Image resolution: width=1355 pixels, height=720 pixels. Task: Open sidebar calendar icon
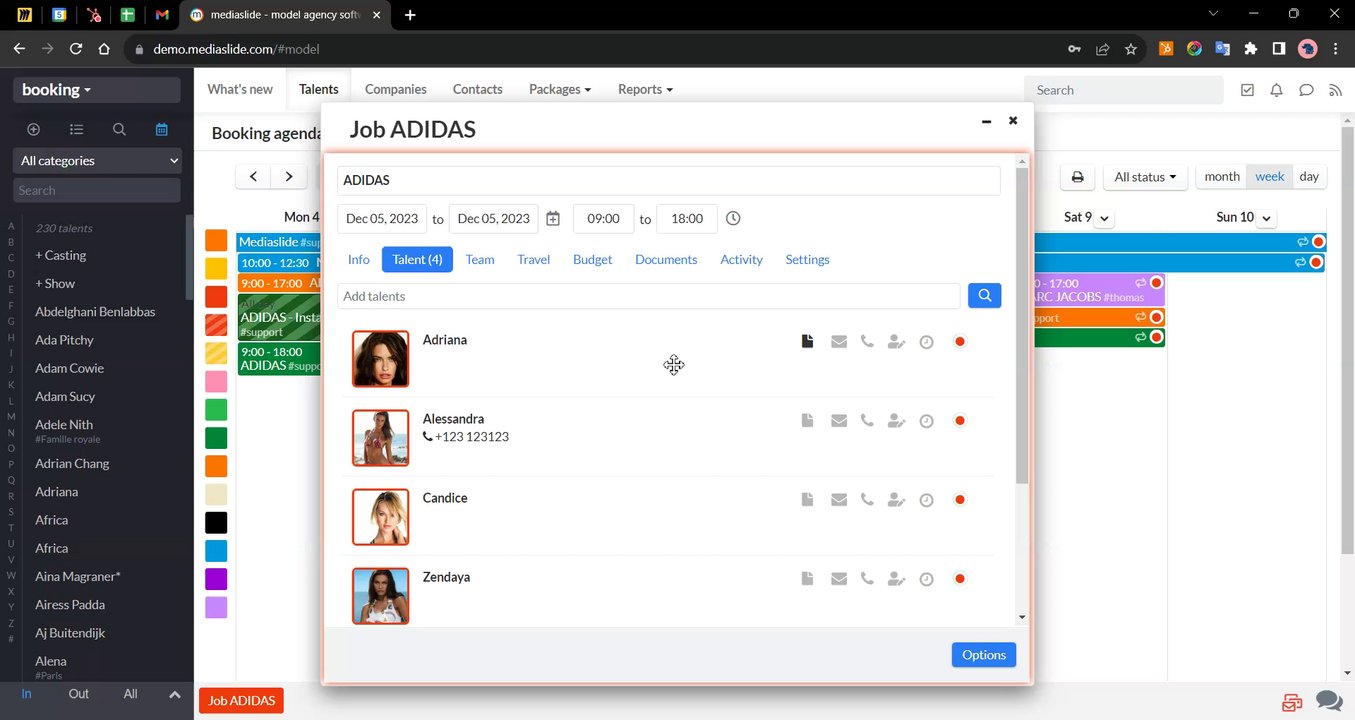coord(162,129)
